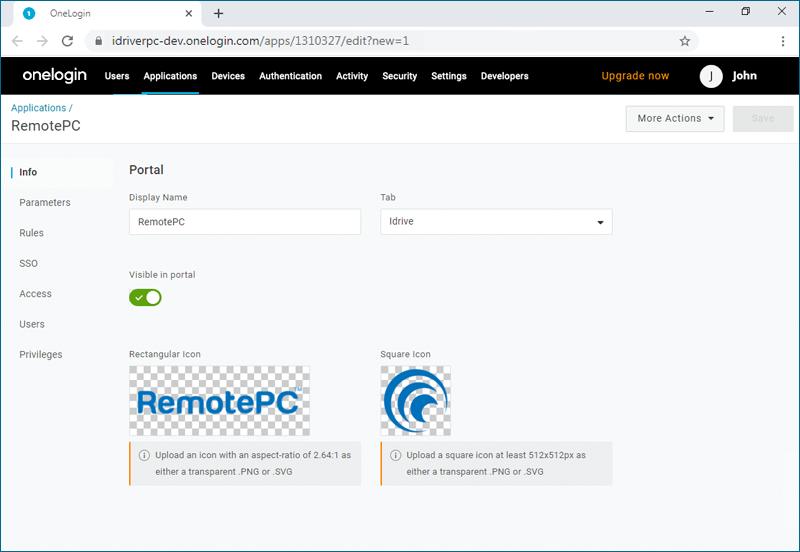Click the Display Name text field

pos(245,222)
